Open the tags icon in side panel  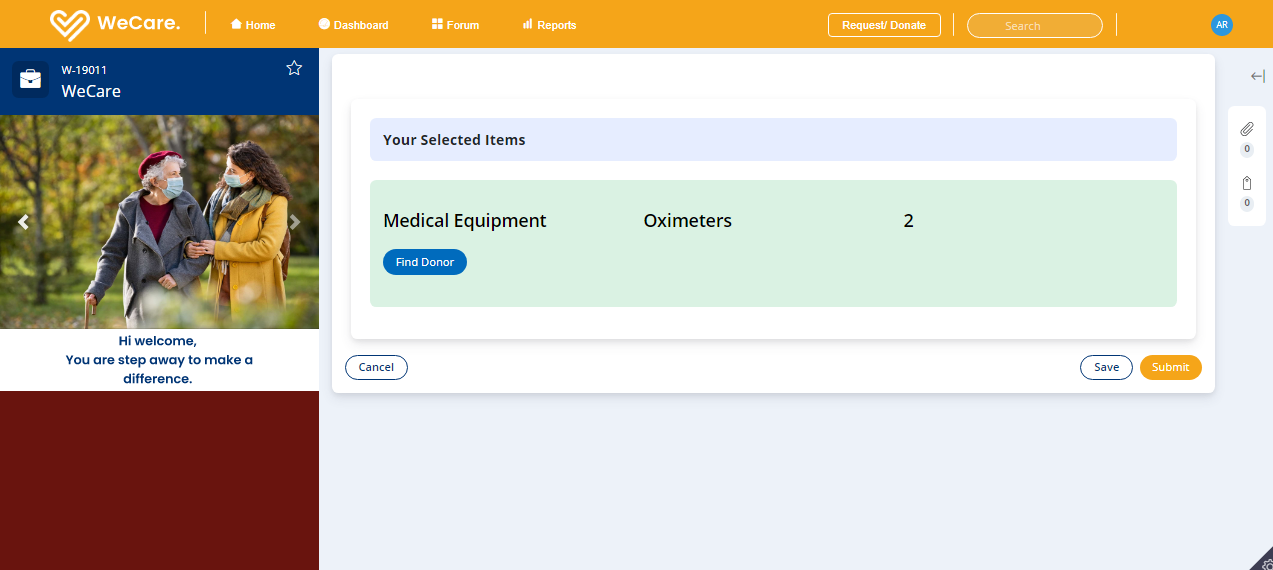1246,183
